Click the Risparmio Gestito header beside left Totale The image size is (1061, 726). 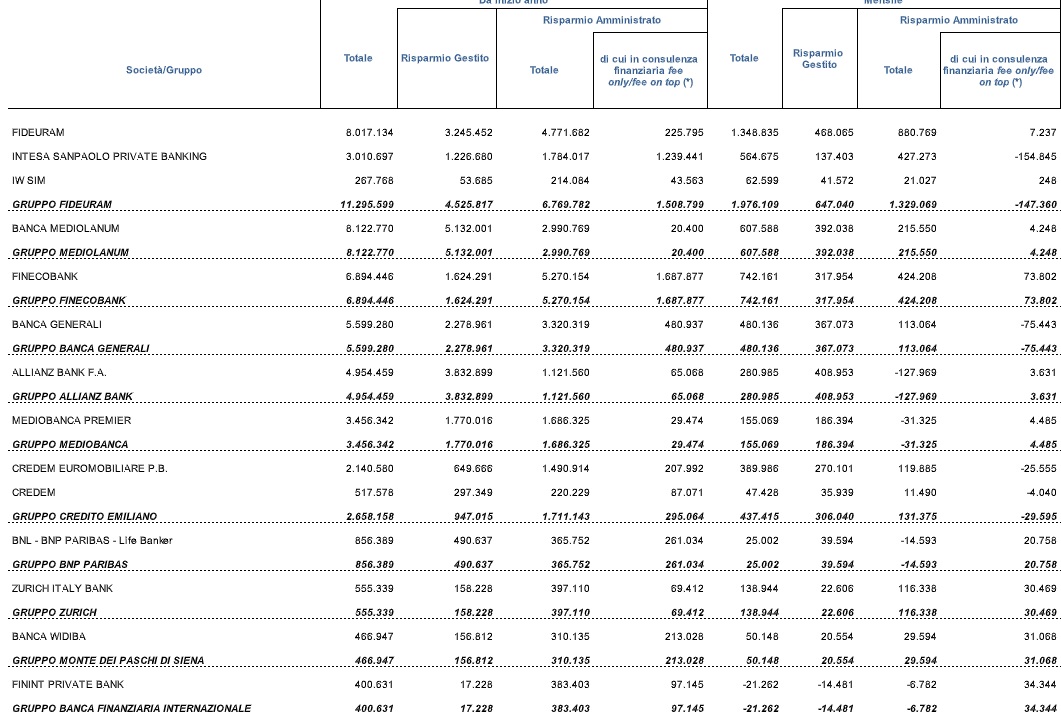point(445,58)
